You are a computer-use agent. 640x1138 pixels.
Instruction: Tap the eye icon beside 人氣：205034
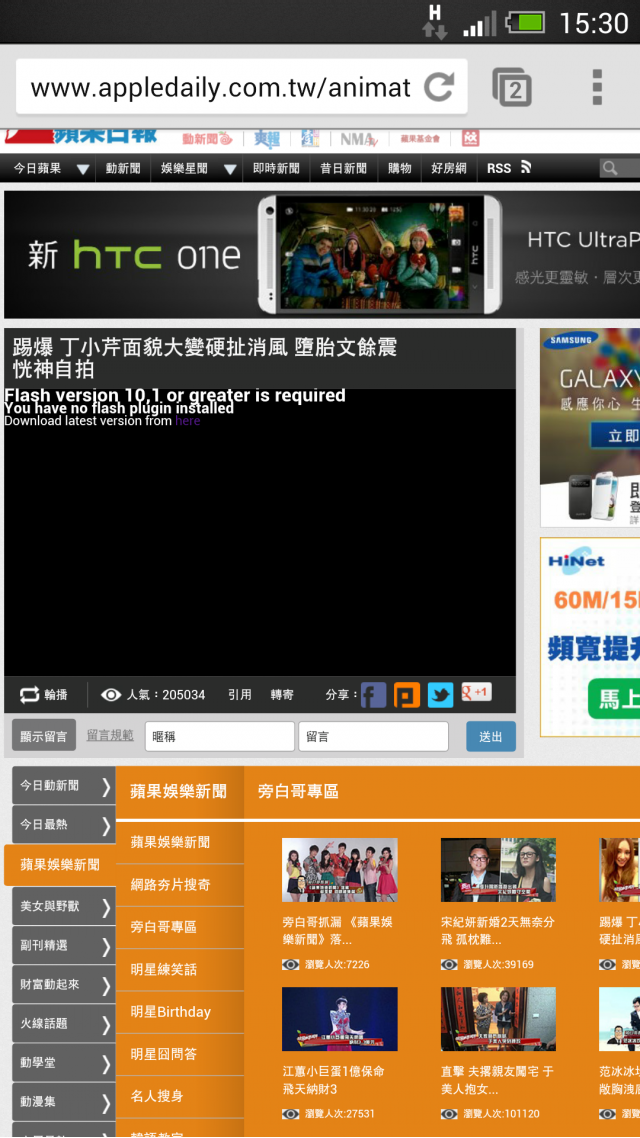(x=111, y=695)
